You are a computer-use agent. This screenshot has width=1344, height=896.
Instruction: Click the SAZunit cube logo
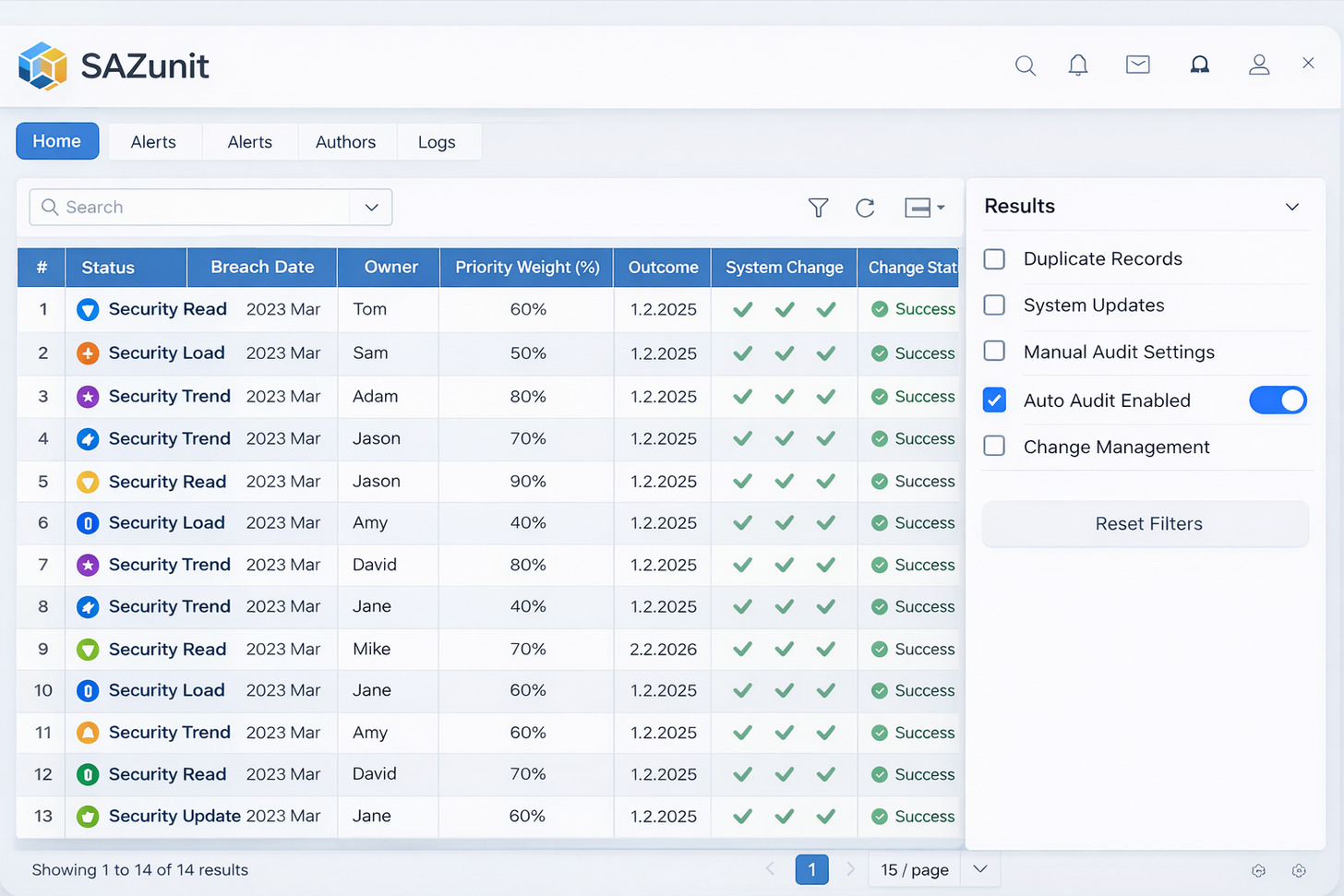(x=42, y=66)
